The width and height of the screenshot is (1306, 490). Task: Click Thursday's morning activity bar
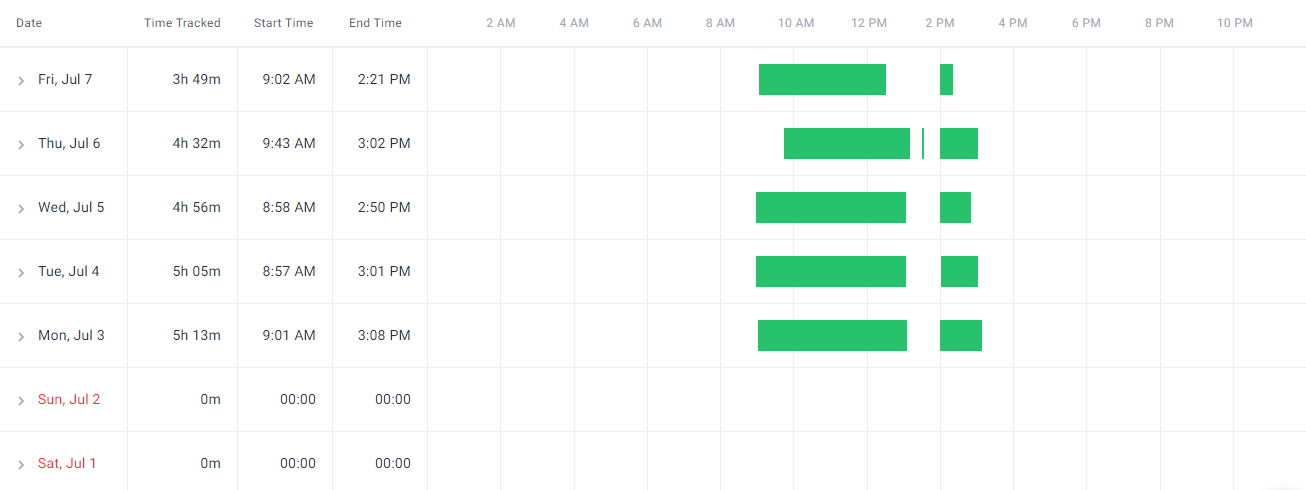(x=847, y=143)
